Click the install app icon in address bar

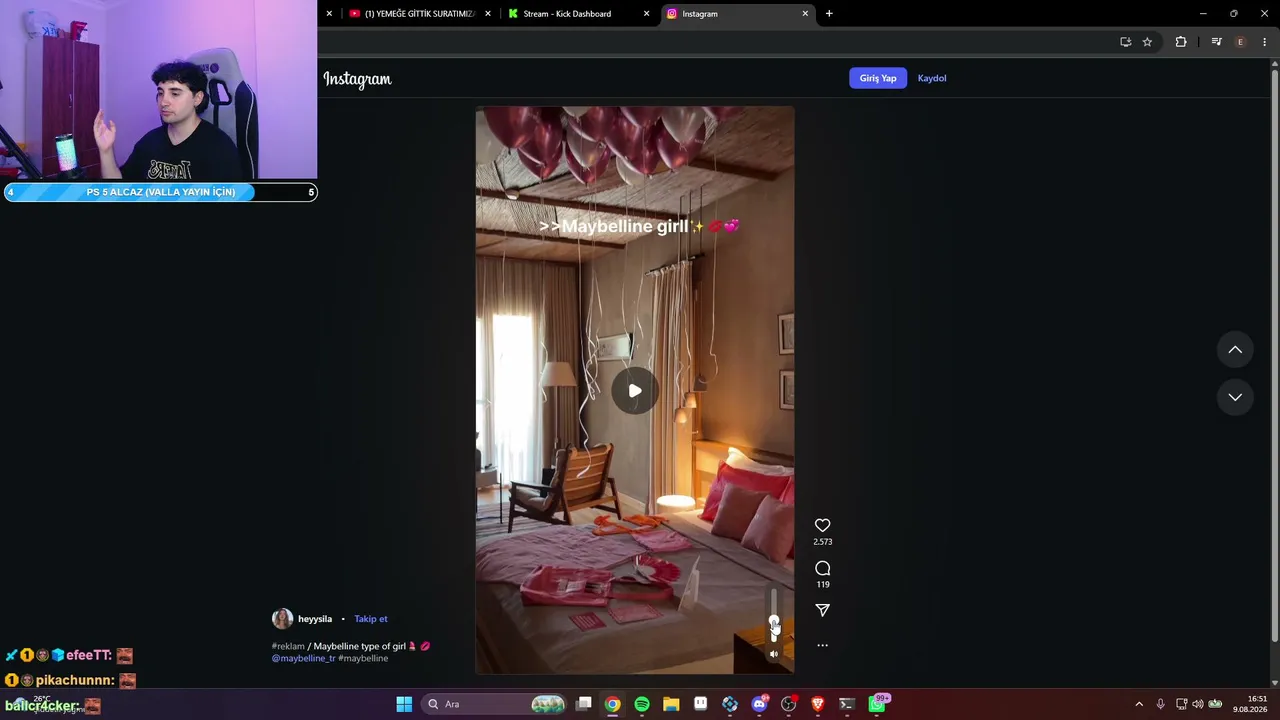(x=1125, y=42)
